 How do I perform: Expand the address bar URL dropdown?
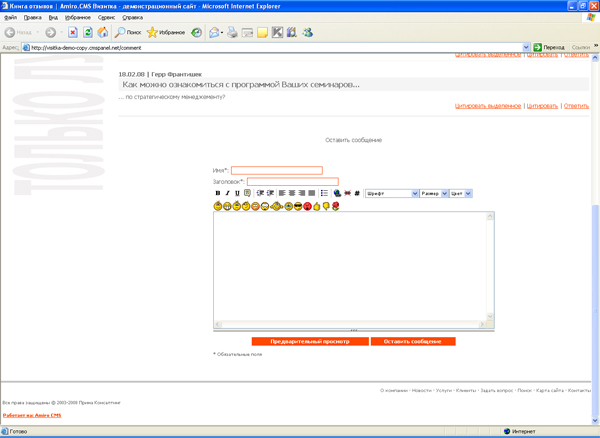coord(527,47)
